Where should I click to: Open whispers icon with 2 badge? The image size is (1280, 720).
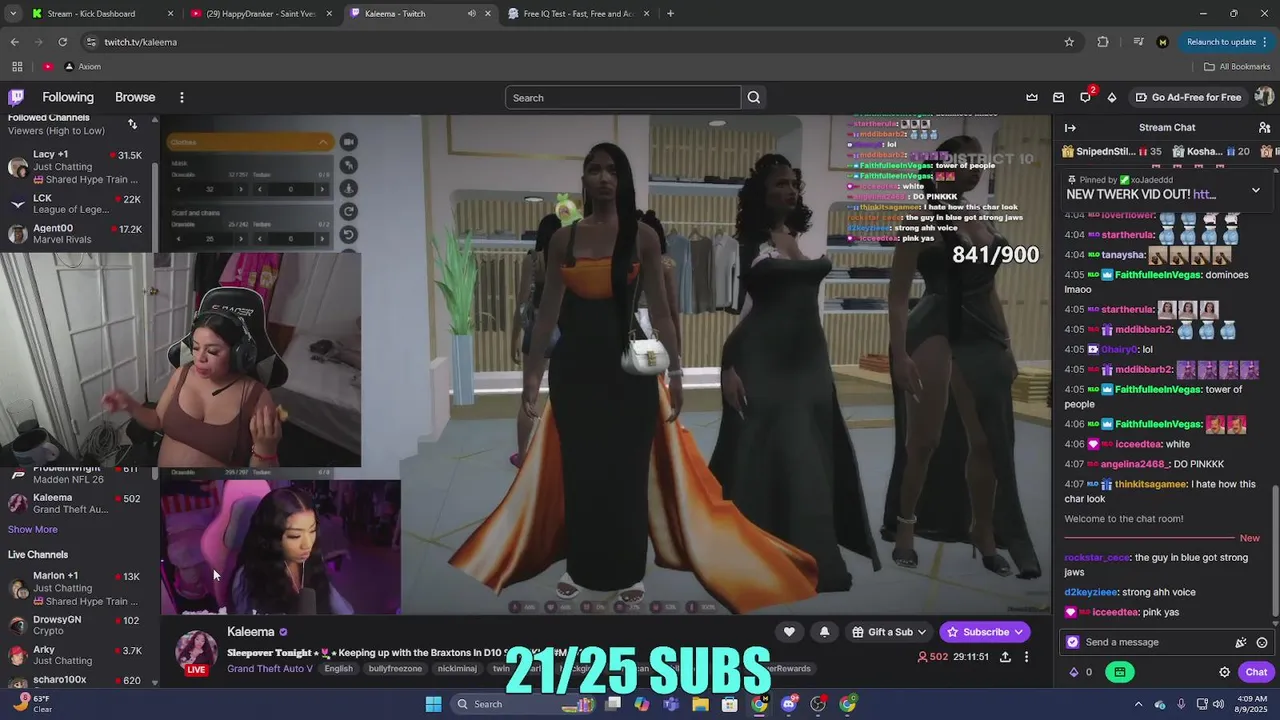1086,96
